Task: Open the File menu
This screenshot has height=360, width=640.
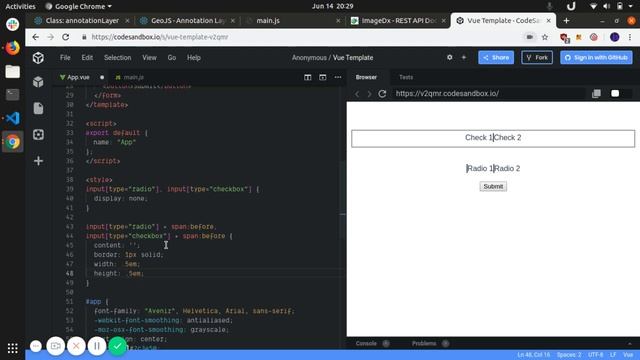Action: tap(65, 58)
